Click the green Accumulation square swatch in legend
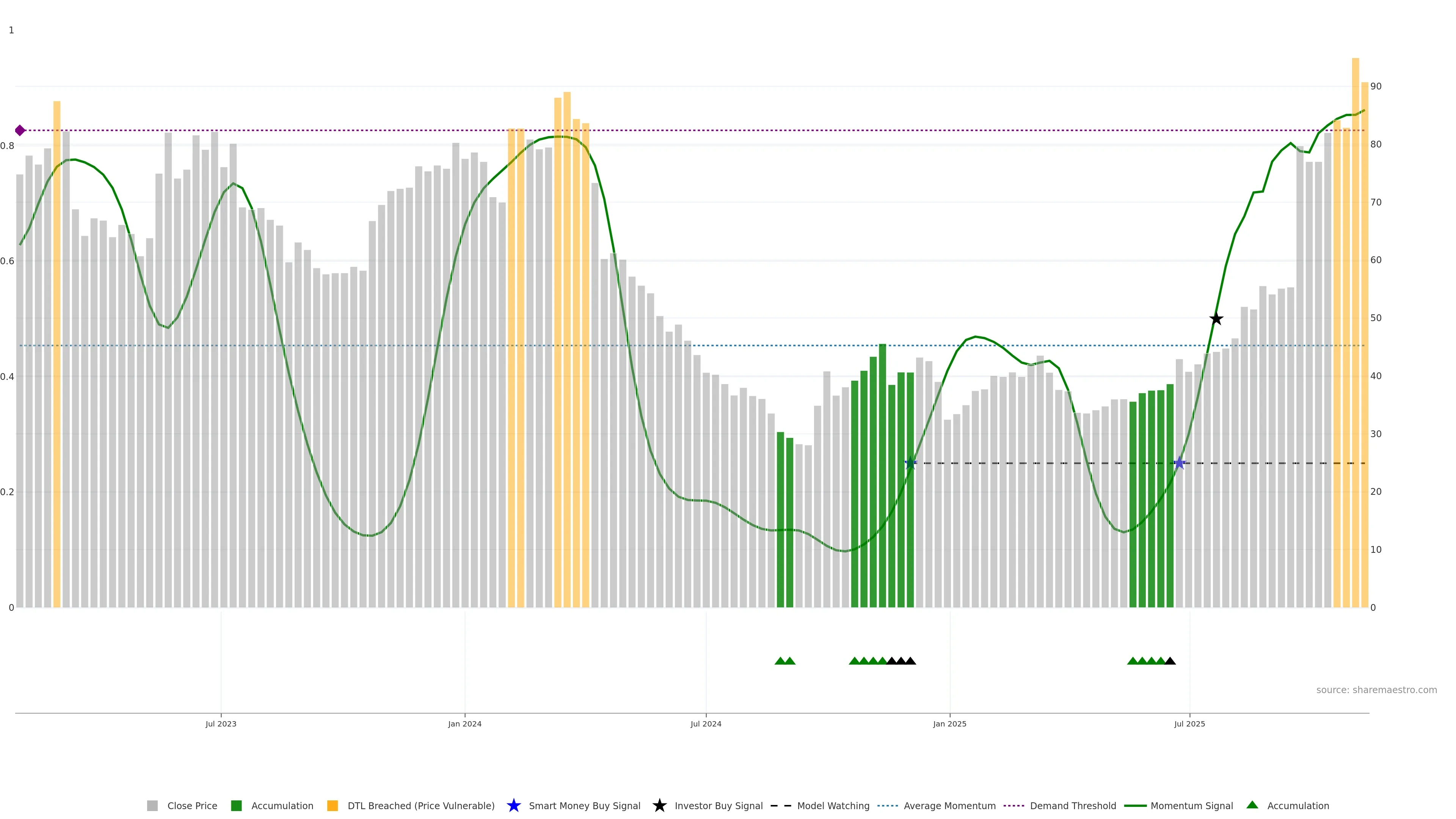This screenshot has height=819, width=1456. (236, 806)
